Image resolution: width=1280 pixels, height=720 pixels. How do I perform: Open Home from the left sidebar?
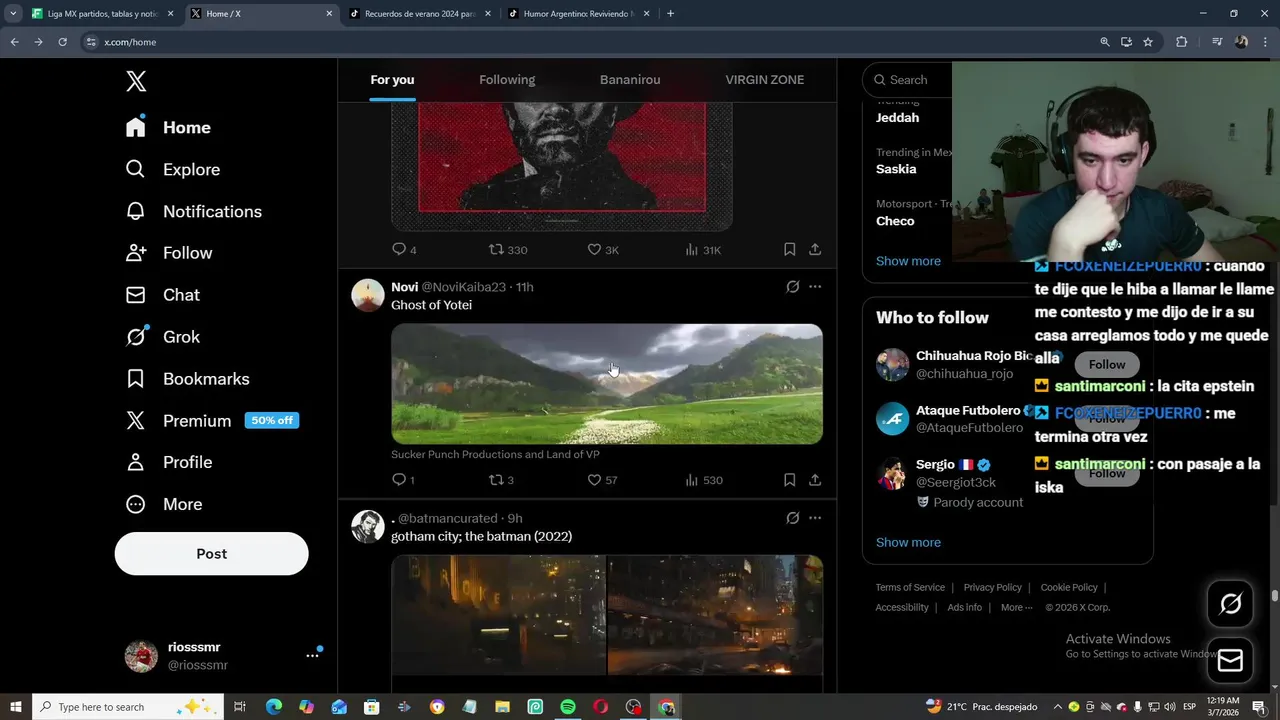click(168, 128)
